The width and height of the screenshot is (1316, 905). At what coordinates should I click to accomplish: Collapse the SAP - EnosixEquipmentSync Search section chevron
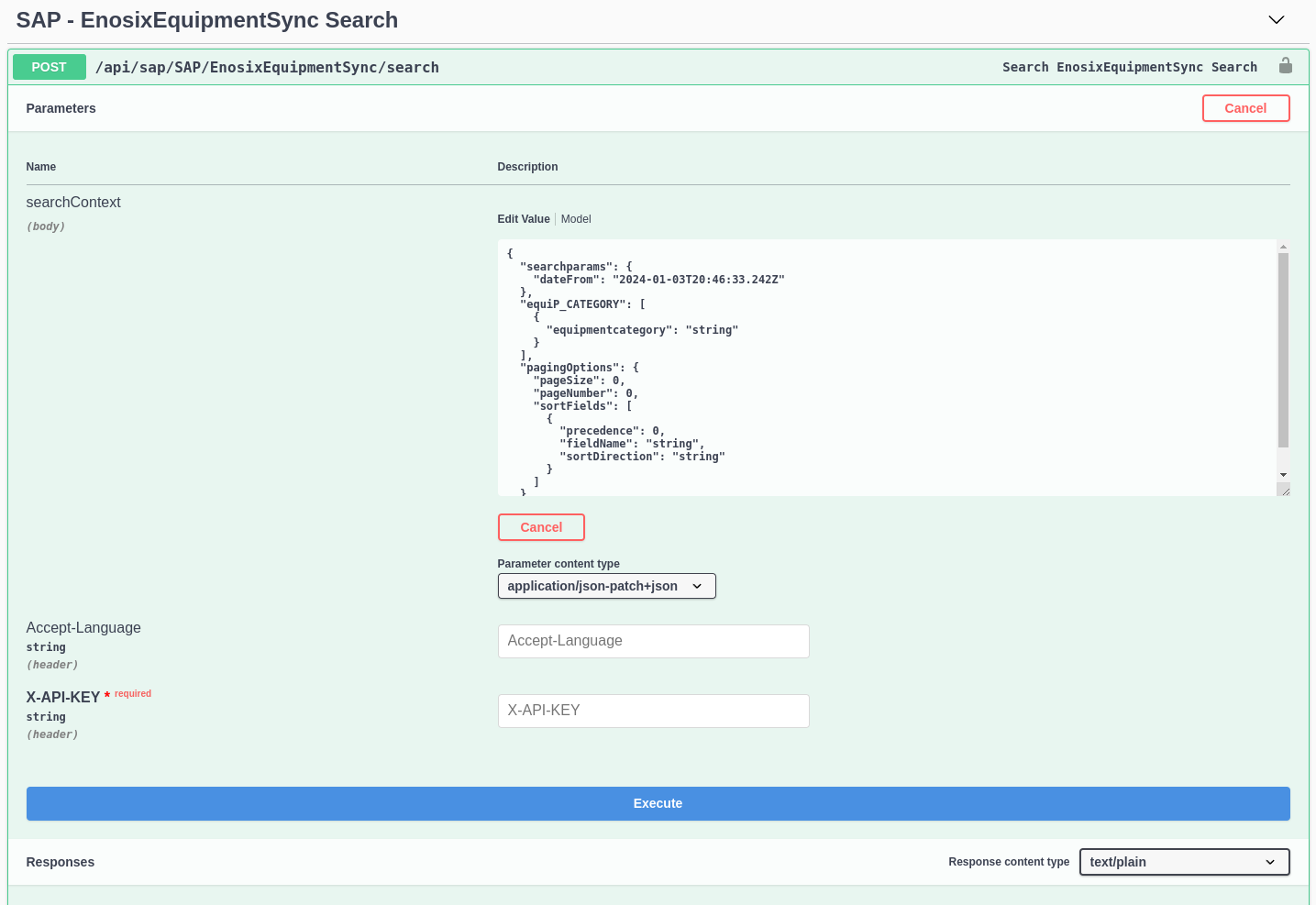1277,20
